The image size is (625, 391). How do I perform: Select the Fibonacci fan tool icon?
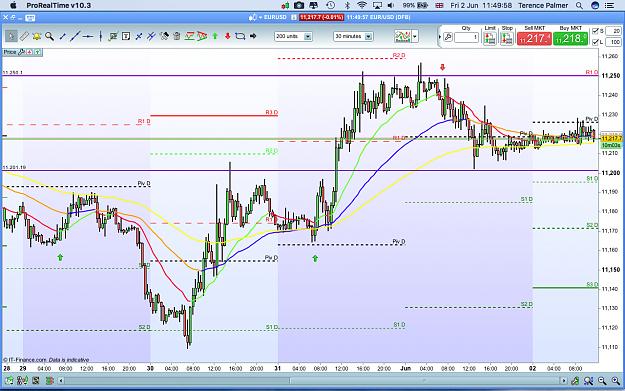coord(202,36)
